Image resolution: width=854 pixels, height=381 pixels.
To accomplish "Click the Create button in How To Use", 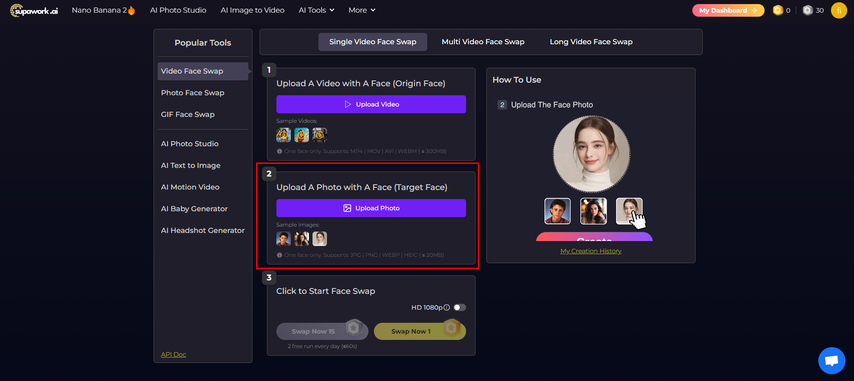I will click(594, 237).
